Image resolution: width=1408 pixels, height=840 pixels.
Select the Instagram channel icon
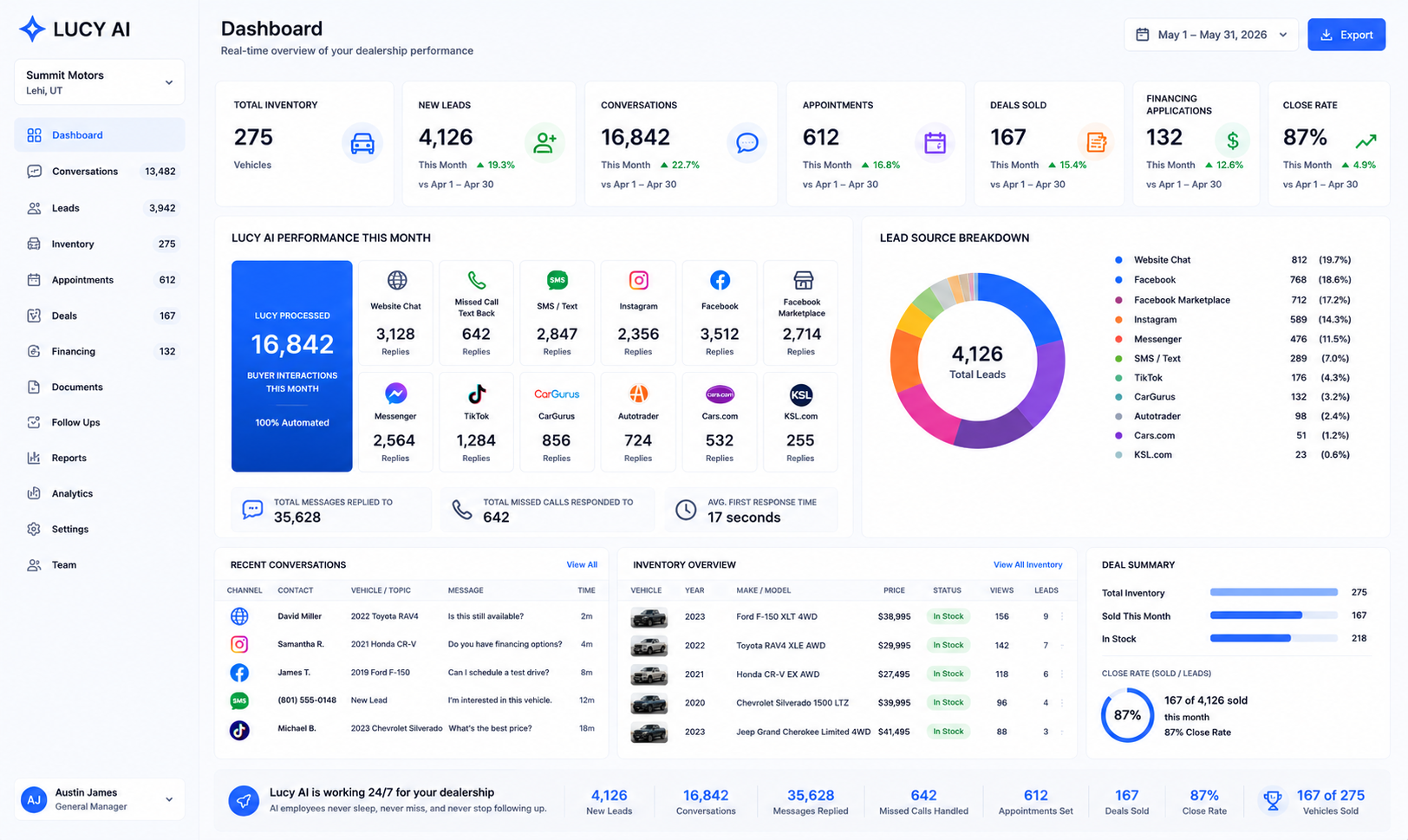[639, 280]
